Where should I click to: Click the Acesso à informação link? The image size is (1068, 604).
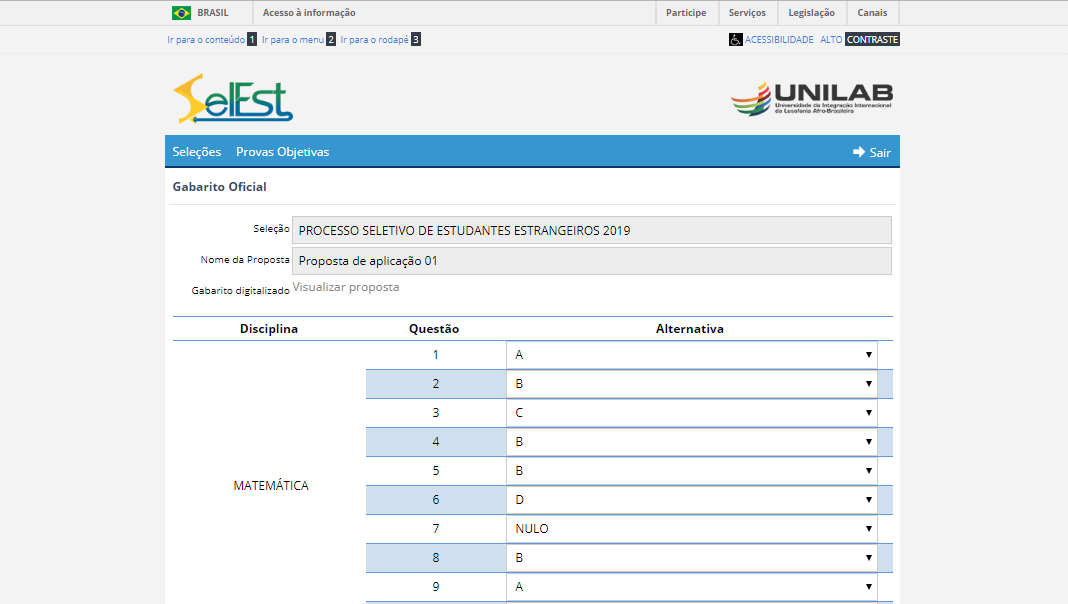(x=309, y=13)
